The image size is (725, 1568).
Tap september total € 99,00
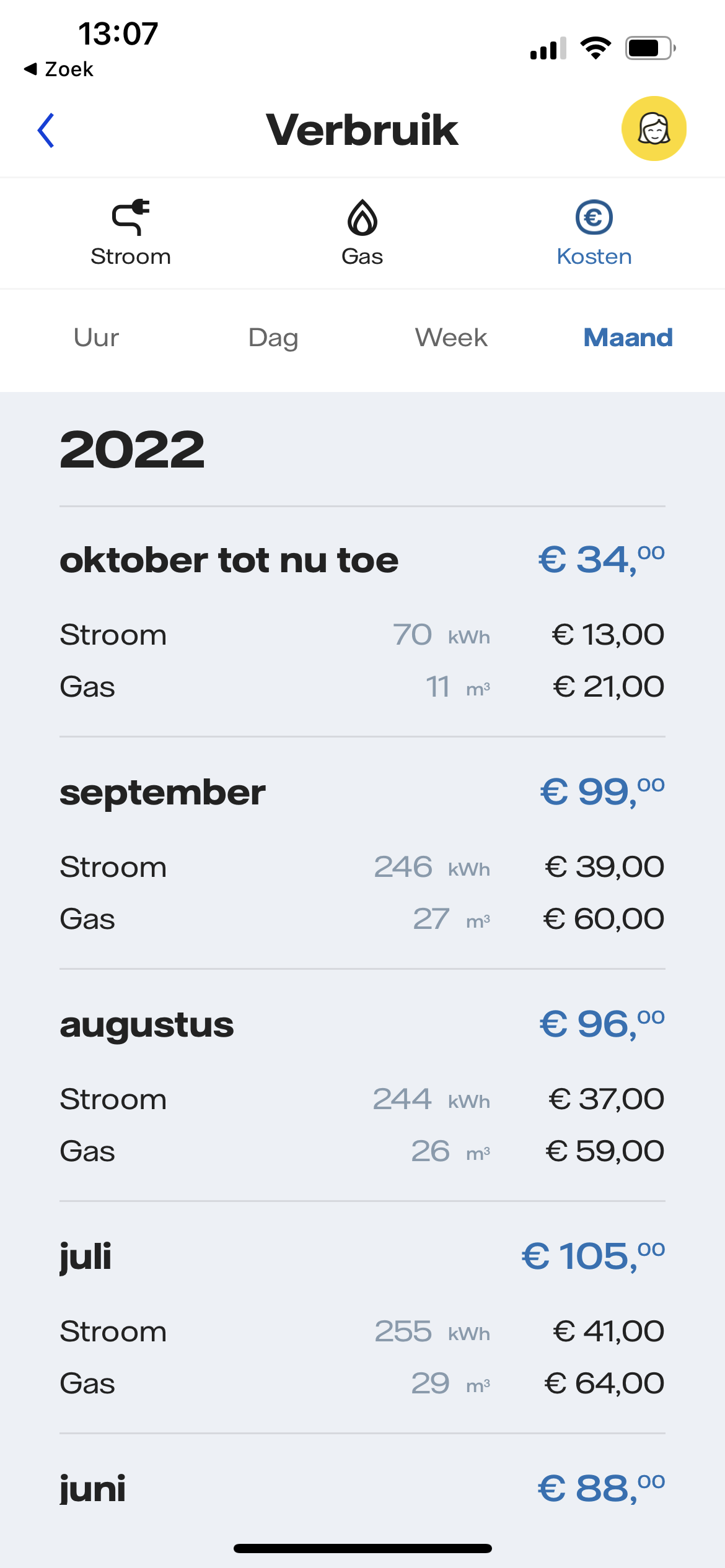tap(602, 792)
